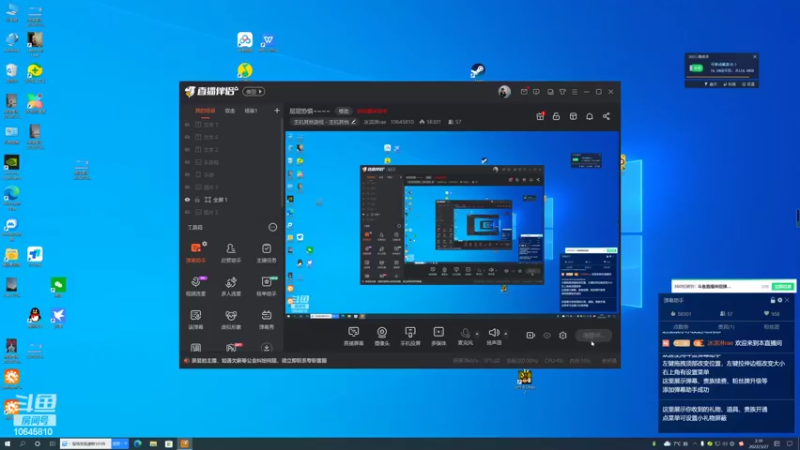Open the 读弹幕 tool icon
Screen dimensions: 800x450
pos(195,319)
